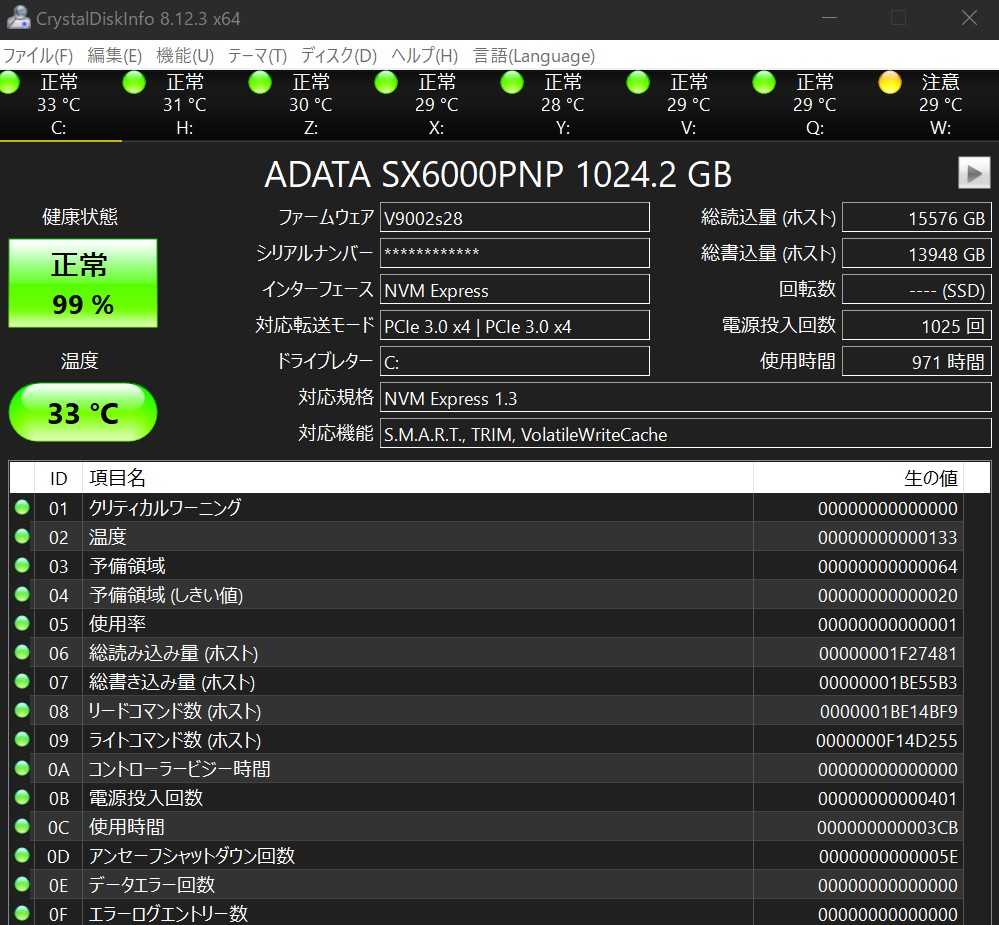Click the green status icon for Z: drive
The image size is (999, 925).
pos(260,83)
